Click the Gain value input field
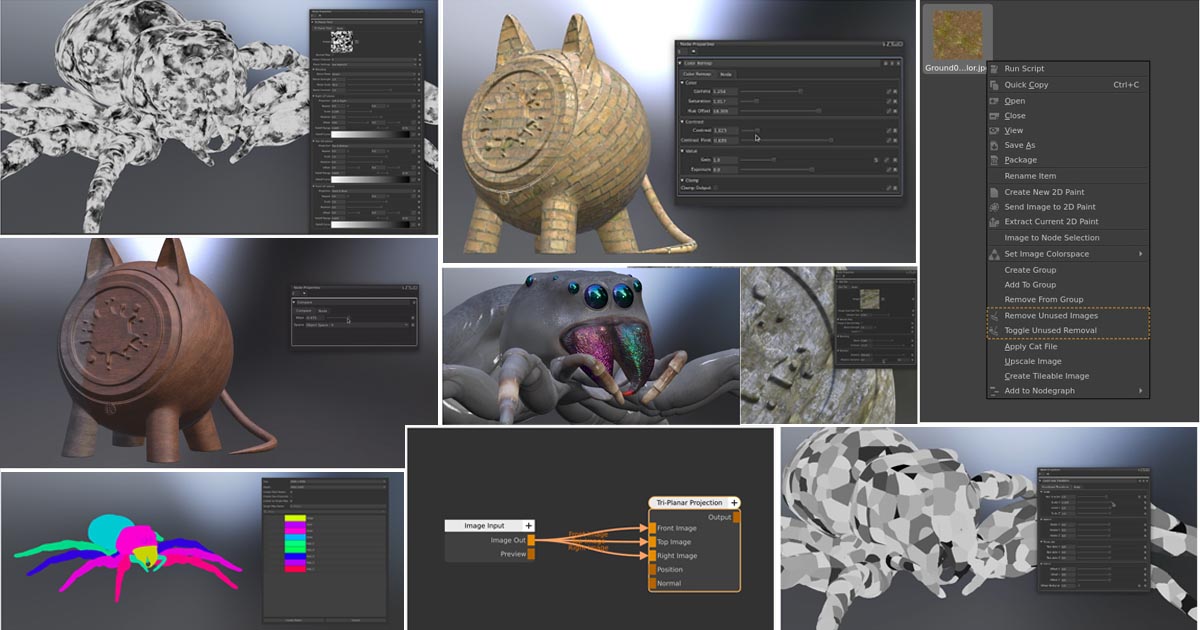The height and width of the screenshot is (630, 1200). 725,160
